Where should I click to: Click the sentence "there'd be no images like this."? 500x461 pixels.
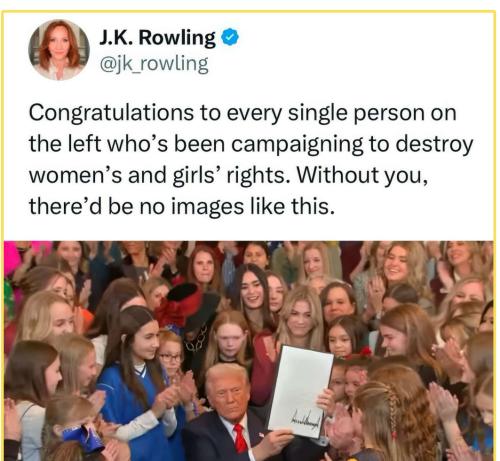(181, 206)
